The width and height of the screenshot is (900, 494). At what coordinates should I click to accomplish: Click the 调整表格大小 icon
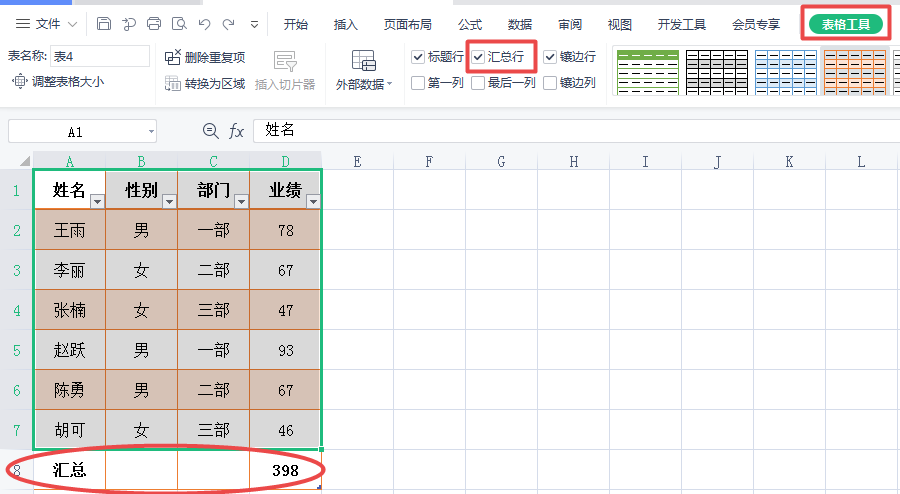(20, 81)
